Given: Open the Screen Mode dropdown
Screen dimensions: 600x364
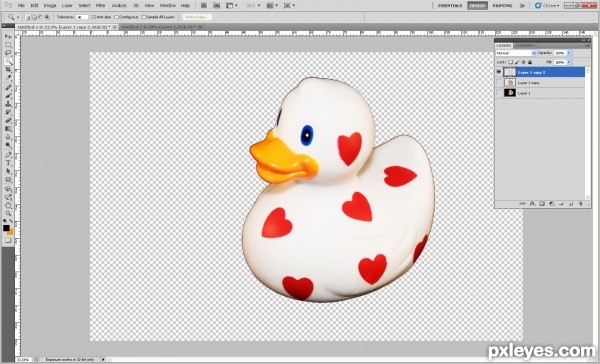Looking at the screenshot, I should (x=289, y=6).
